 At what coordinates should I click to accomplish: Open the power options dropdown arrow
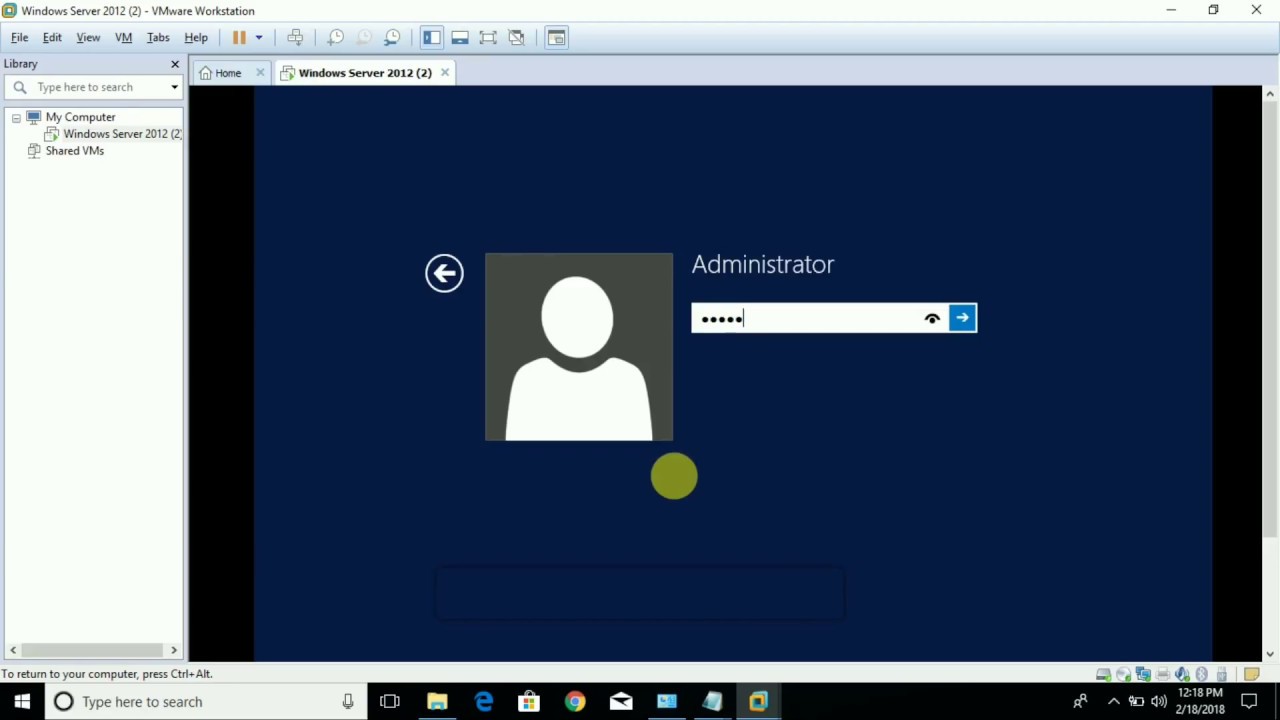(x=258, y=37)
